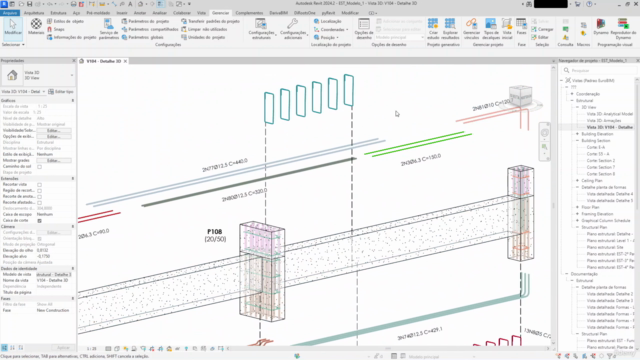Toggle Caminho do sol checkbox
This screenshot has width=640, height=360.
coord(39,167)
